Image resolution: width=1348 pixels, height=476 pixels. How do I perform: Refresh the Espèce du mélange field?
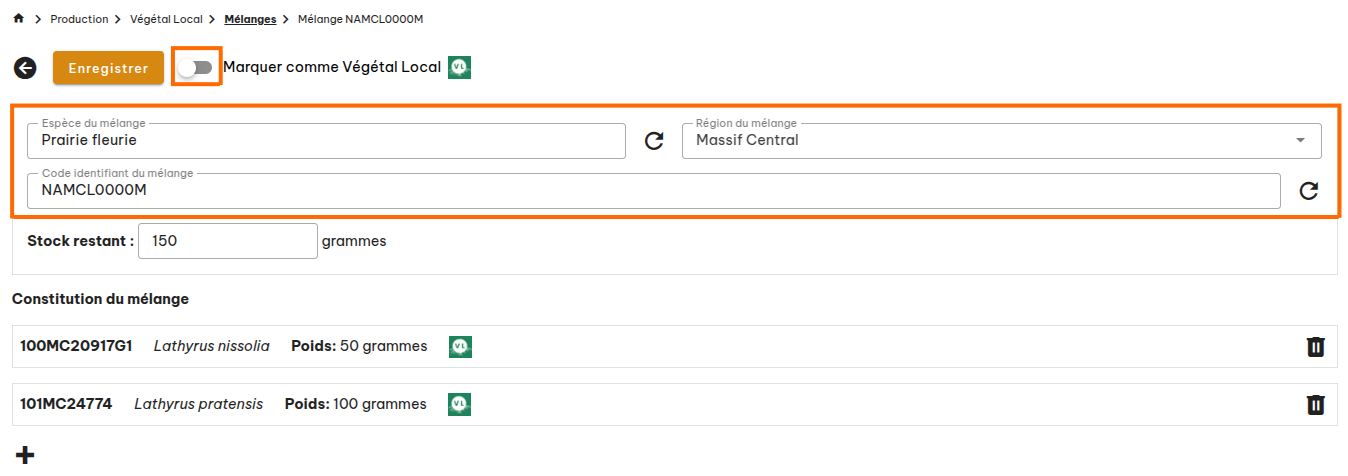[654, 141]
